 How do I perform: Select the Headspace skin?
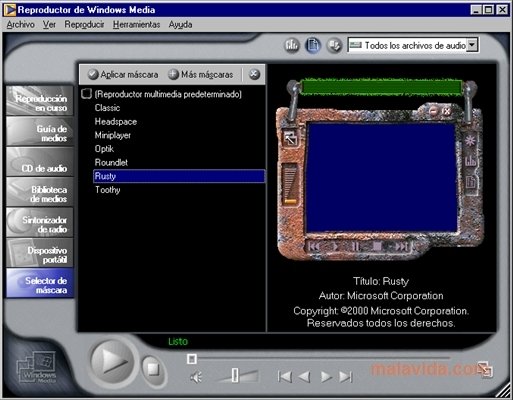(x=116, y=121)
